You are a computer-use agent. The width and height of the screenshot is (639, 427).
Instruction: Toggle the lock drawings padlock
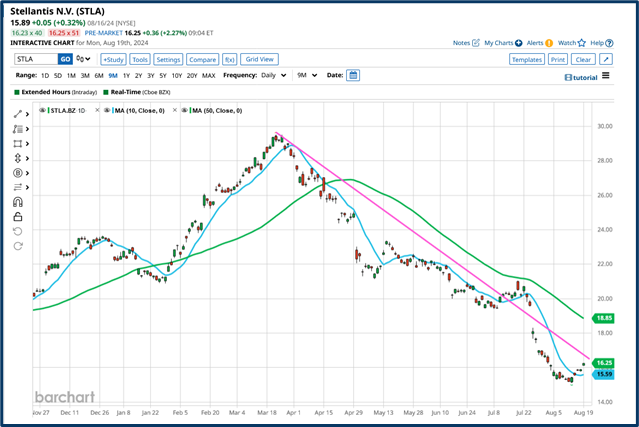tap(18, 217)
